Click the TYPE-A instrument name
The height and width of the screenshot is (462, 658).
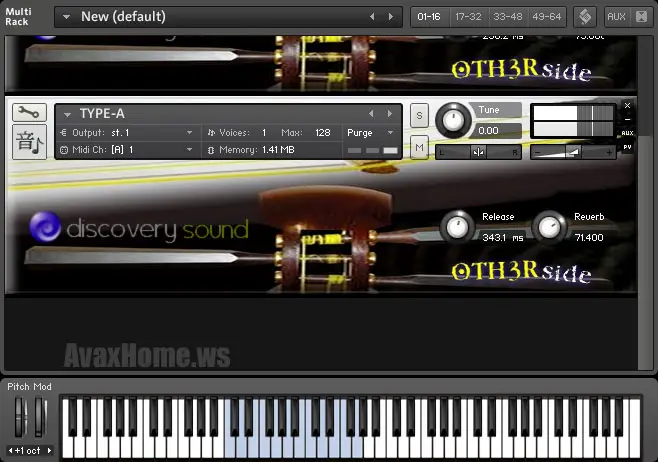102,114
